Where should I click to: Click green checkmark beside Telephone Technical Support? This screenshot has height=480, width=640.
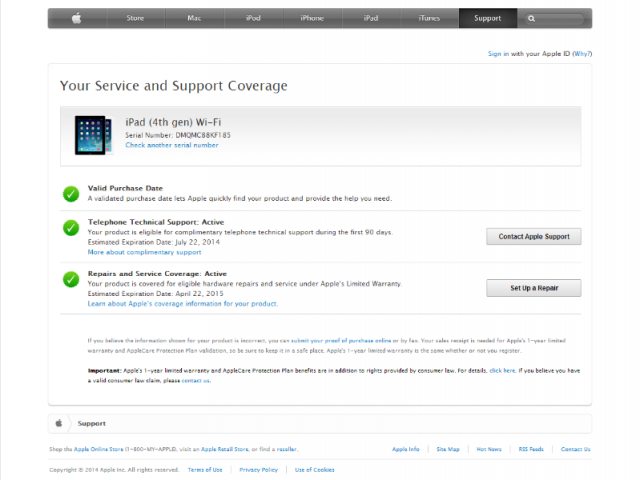point(71,227)
